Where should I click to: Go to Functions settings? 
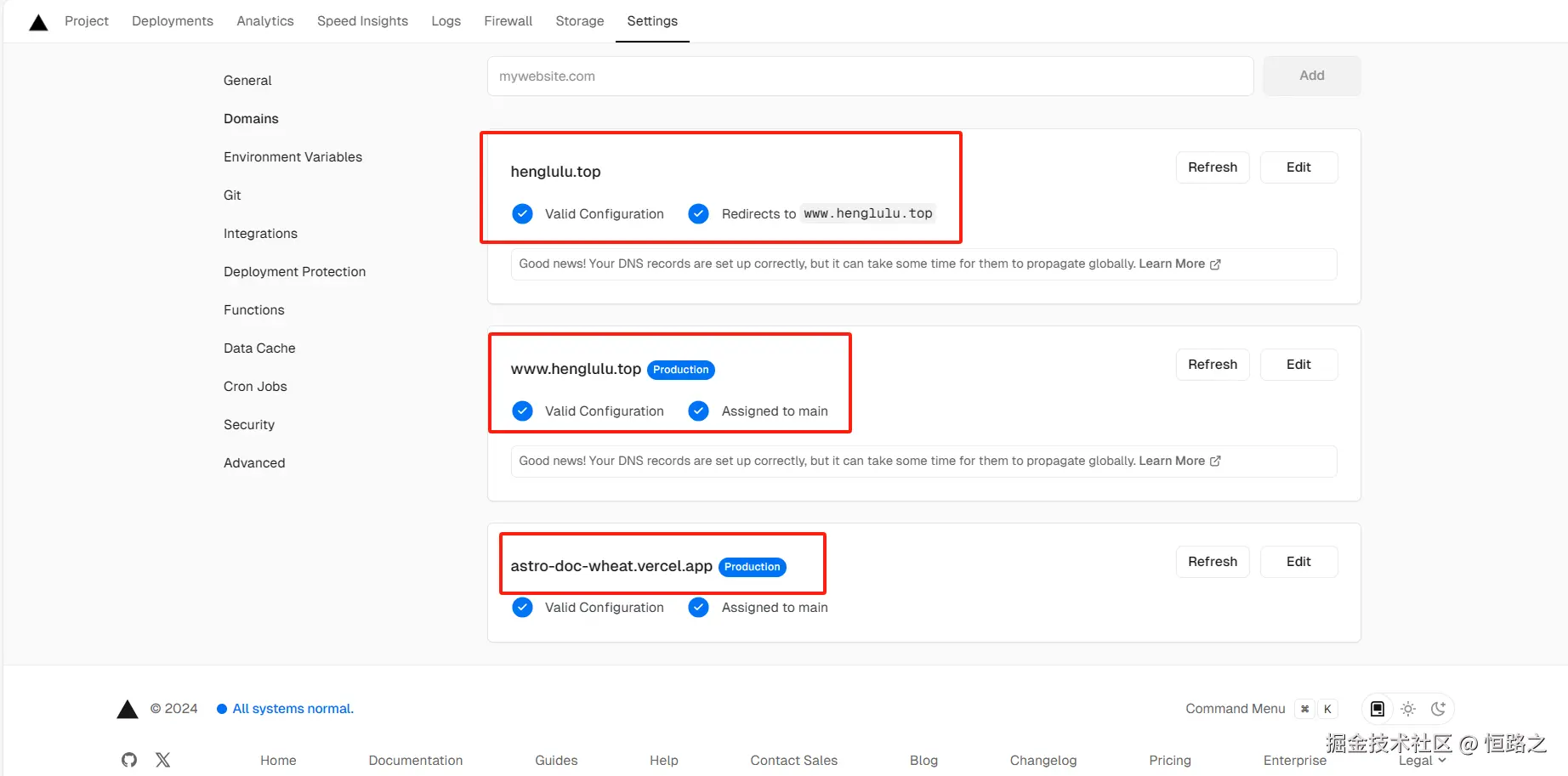click(254, 310)
